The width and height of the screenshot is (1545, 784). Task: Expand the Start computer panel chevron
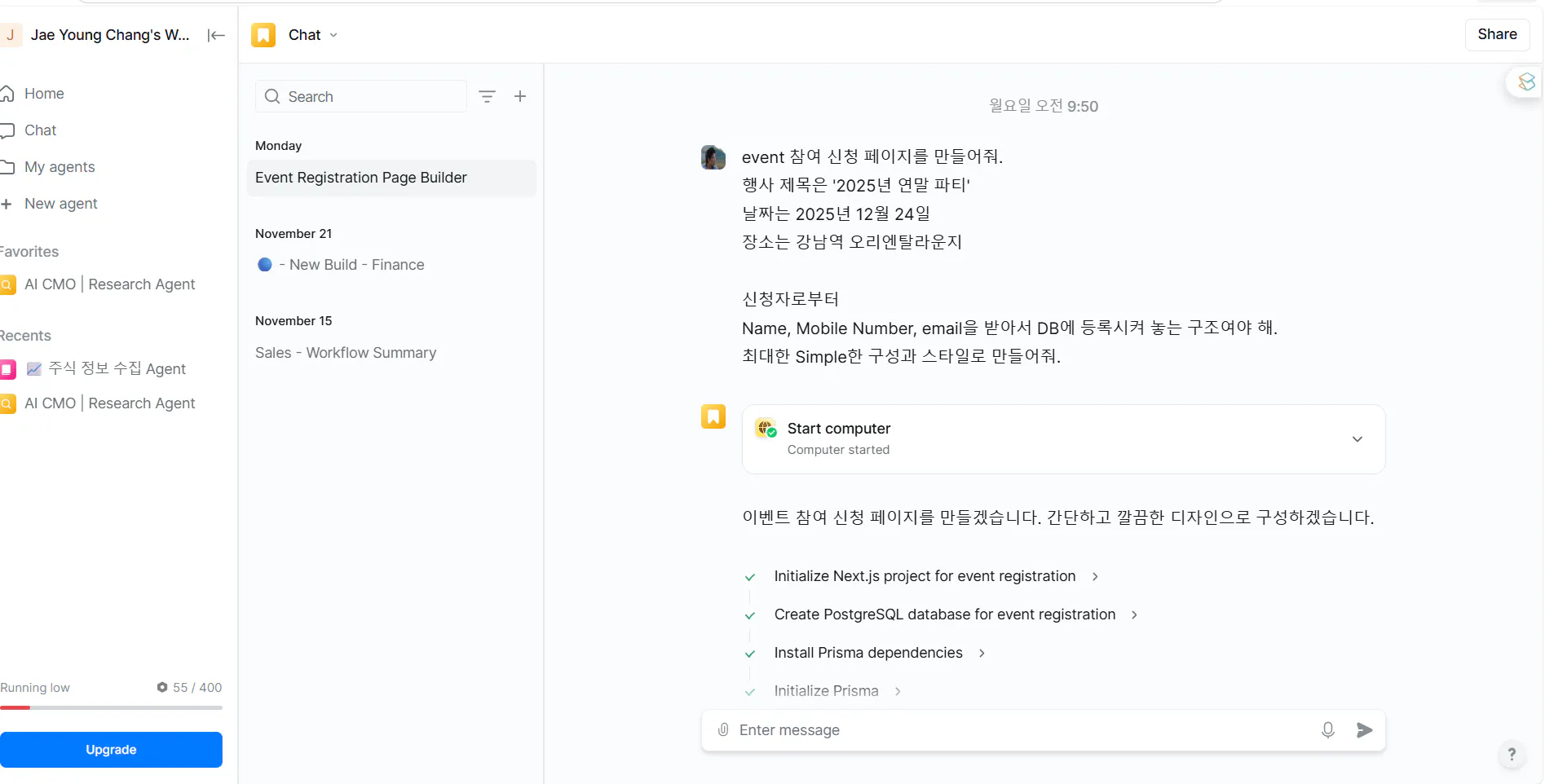tap(1357, 439)
